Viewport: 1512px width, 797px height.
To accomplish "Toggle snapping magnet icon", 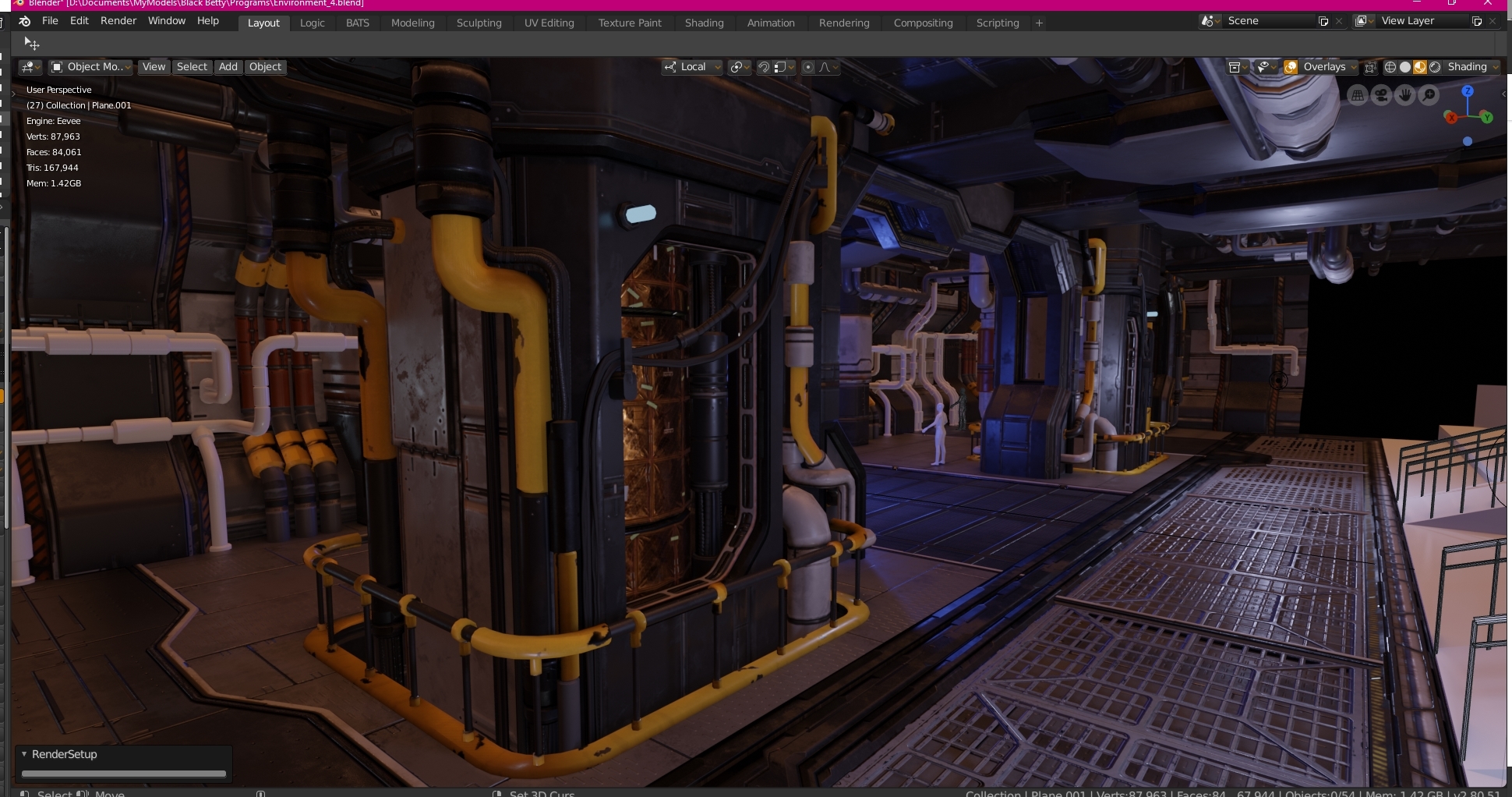I will pyautogui.click(x=764, y=67).
